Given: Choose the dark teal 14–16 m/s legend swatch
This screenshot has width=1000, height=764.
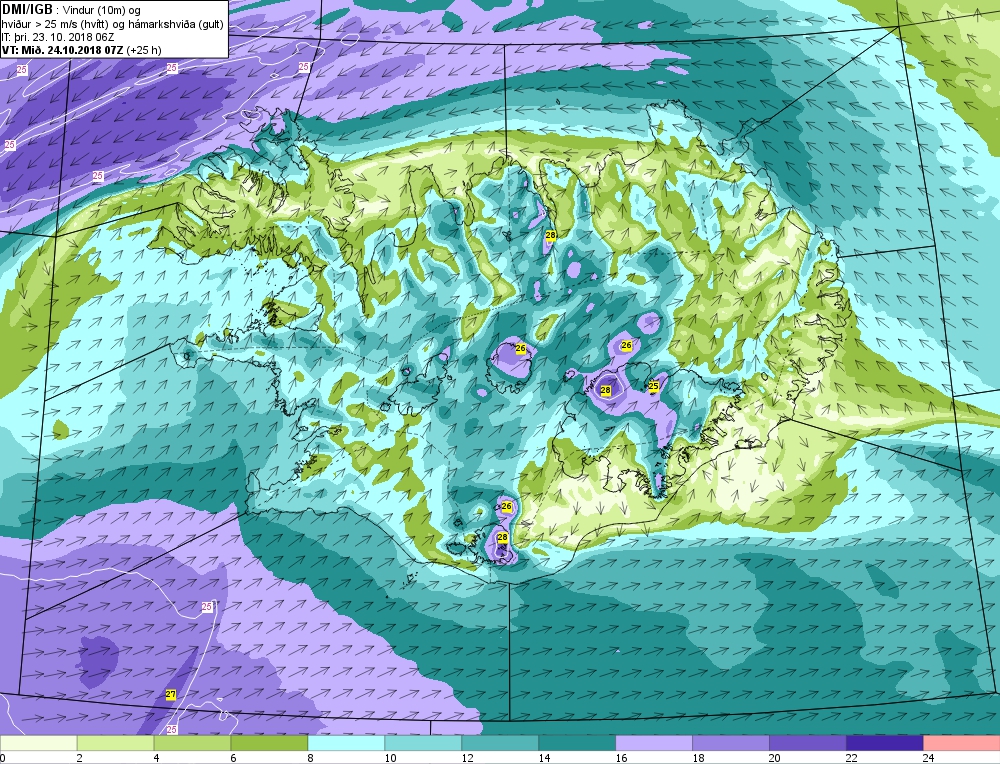Looking at the screenshot, I should [577, 743].
